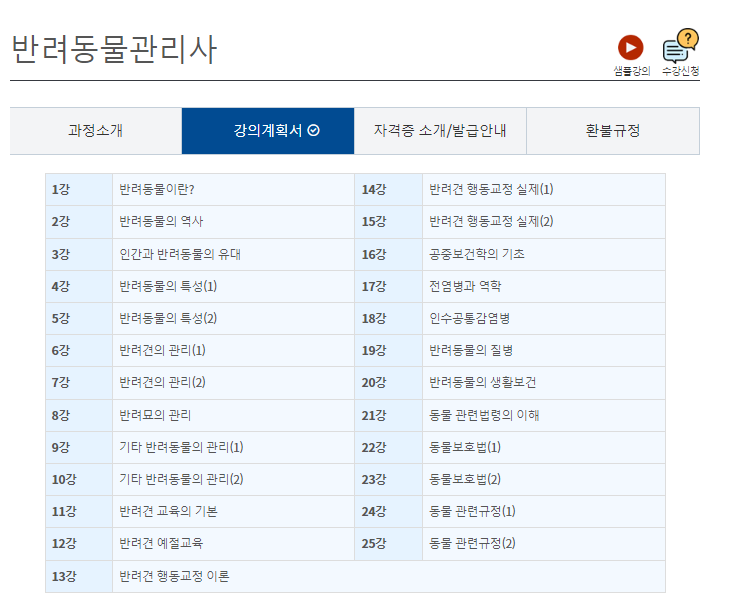Open the 과정소개 tab
729x609 pixels.
[95, 131]
